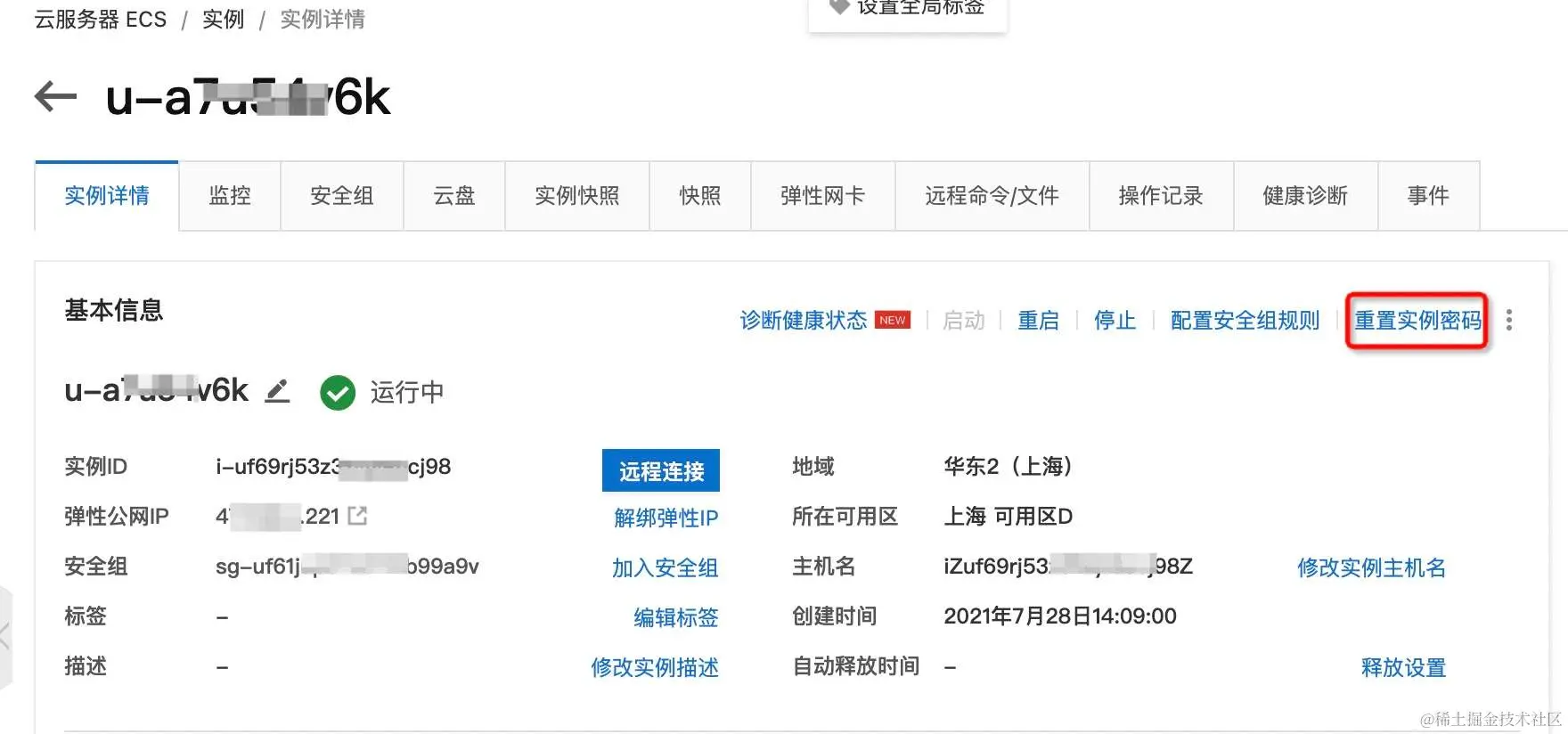This screenshot has height=734, width=1568.
Task: Open the 操作记录 tab
Action: coord(1162,196)
